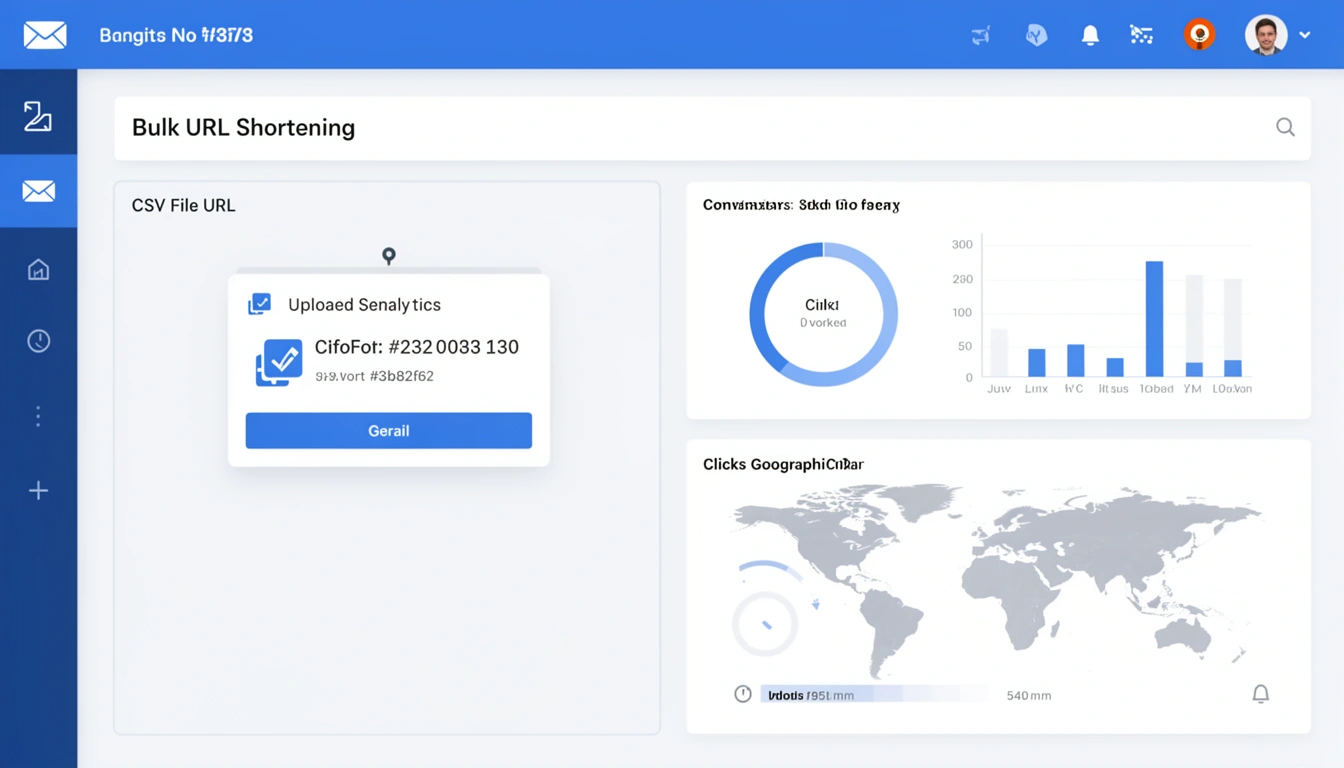The height and width of the screenshot is (768, 1344).
Task: Toggle the bell icon on geographic clicks panel
Action: point(1261,693)
